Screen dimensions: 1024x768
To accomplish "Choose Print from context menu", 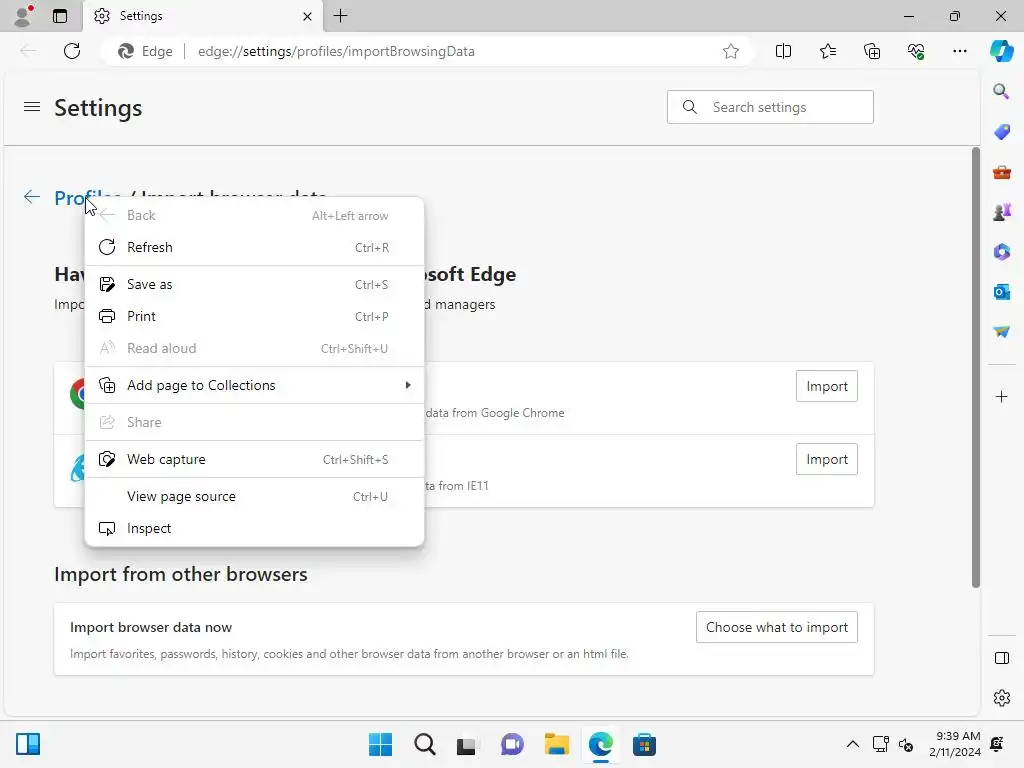I will pyautogui.click(x=255, y=317).
